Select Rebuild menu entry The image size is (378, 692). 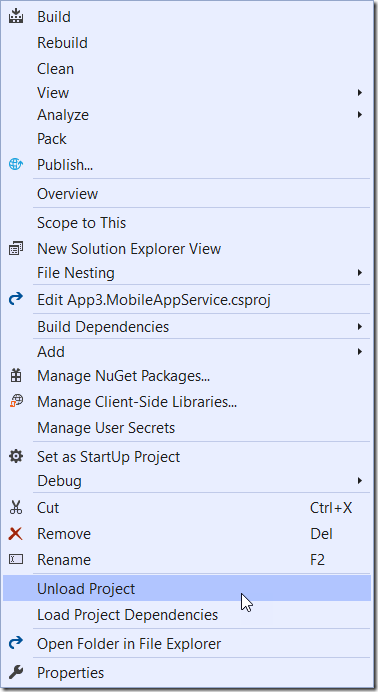click(x=187, y=43)
